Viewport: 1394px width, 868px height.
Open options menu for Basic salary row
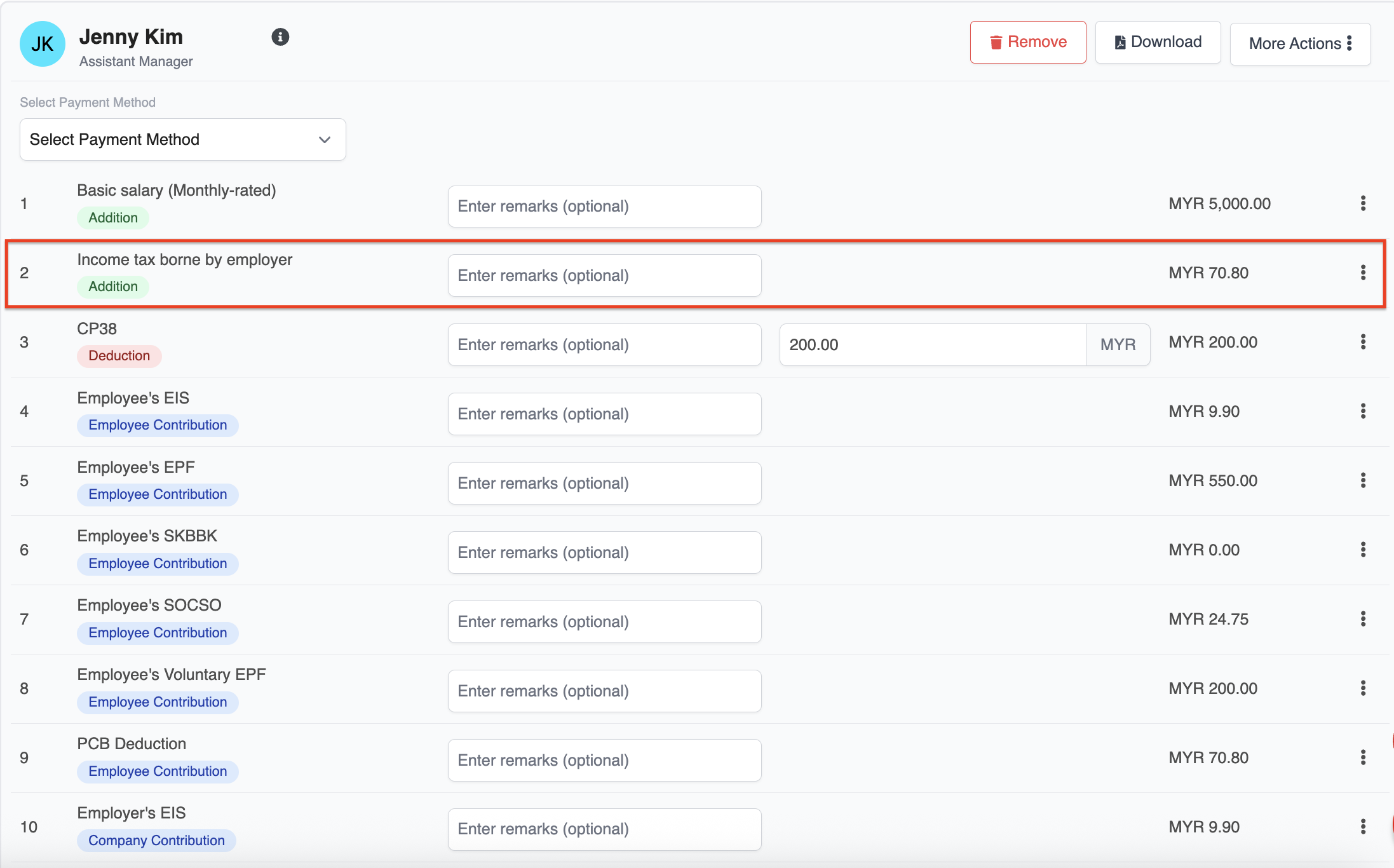tap(1363, 203)
